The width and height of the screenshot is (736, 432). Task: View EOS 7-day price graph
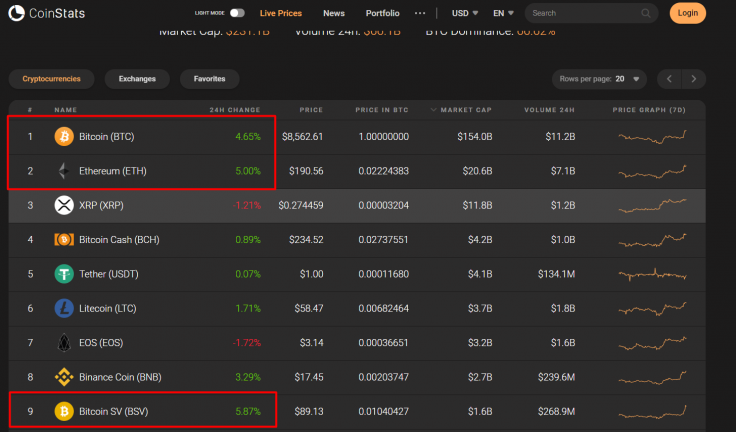(x=652, y=343)
